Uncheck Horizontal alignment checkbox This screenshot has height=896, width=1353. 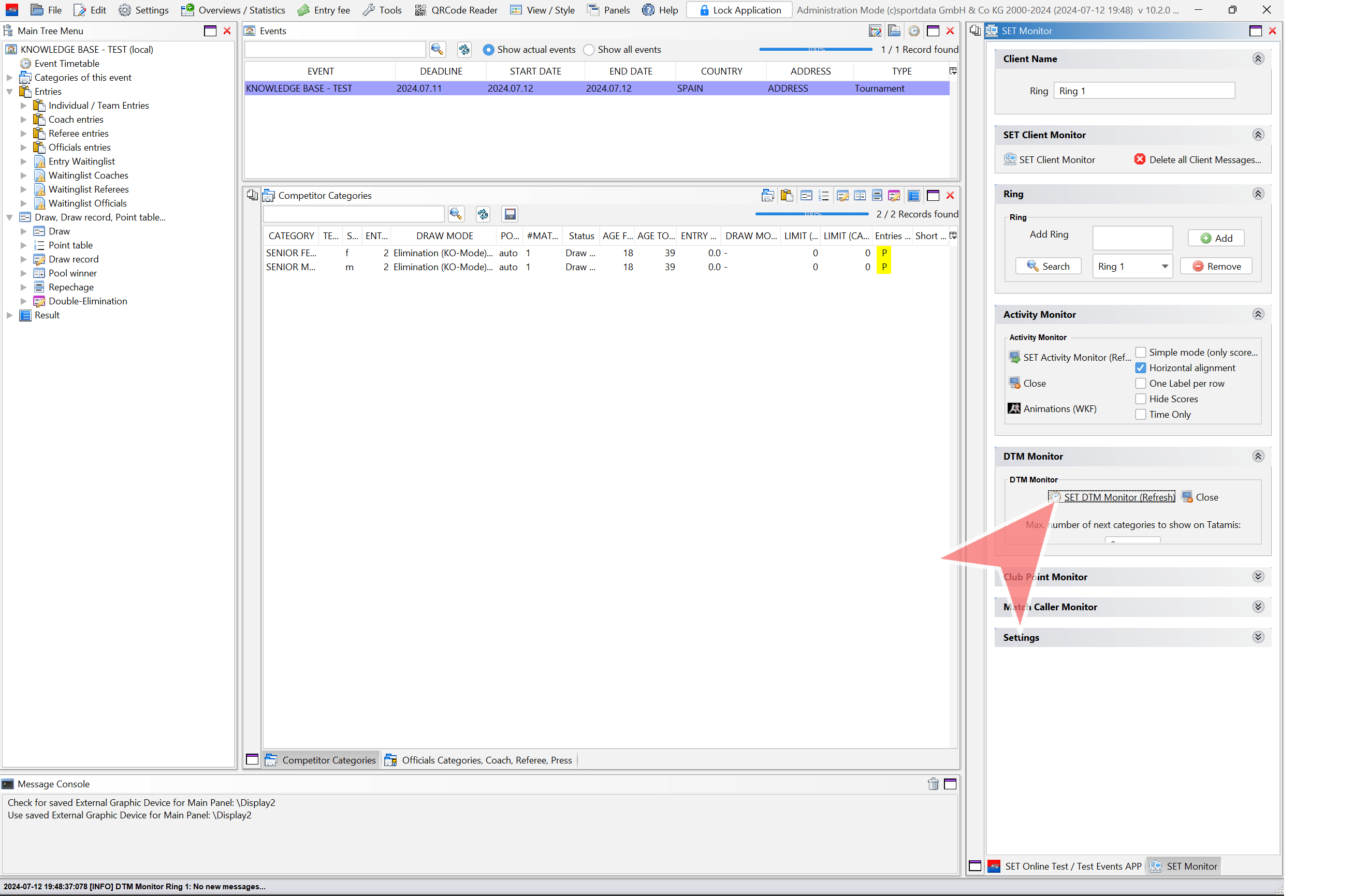(x=1140, y=368)
